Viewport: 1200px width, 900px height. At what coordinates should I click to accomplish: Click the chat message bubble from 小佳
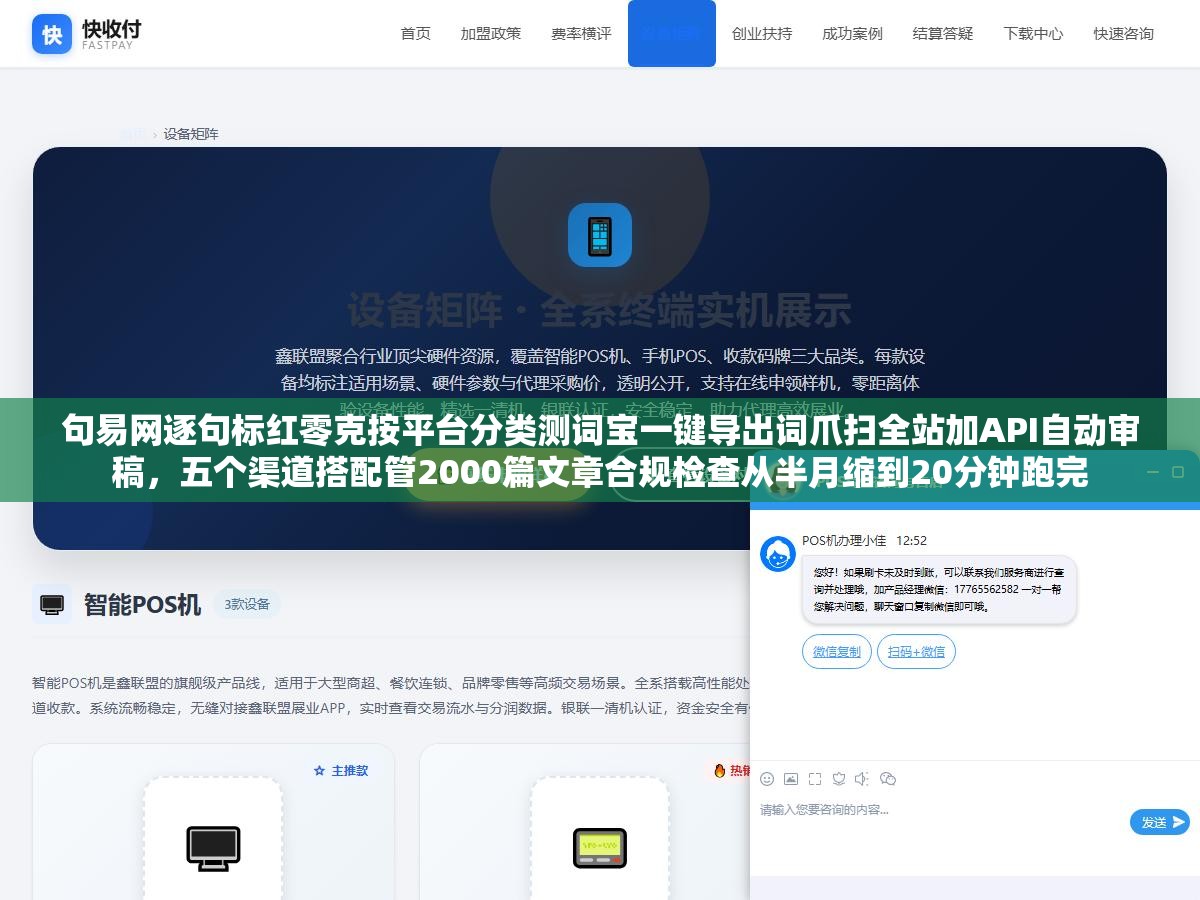(x=939, y=590)
